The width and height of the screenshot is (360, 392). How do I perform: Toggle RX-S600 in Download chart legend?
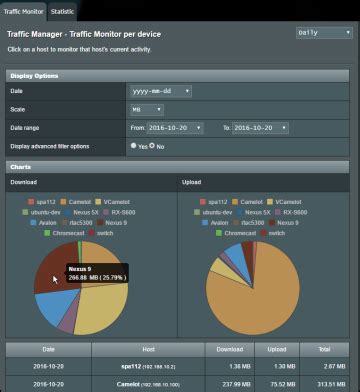(x=119, y=212)
